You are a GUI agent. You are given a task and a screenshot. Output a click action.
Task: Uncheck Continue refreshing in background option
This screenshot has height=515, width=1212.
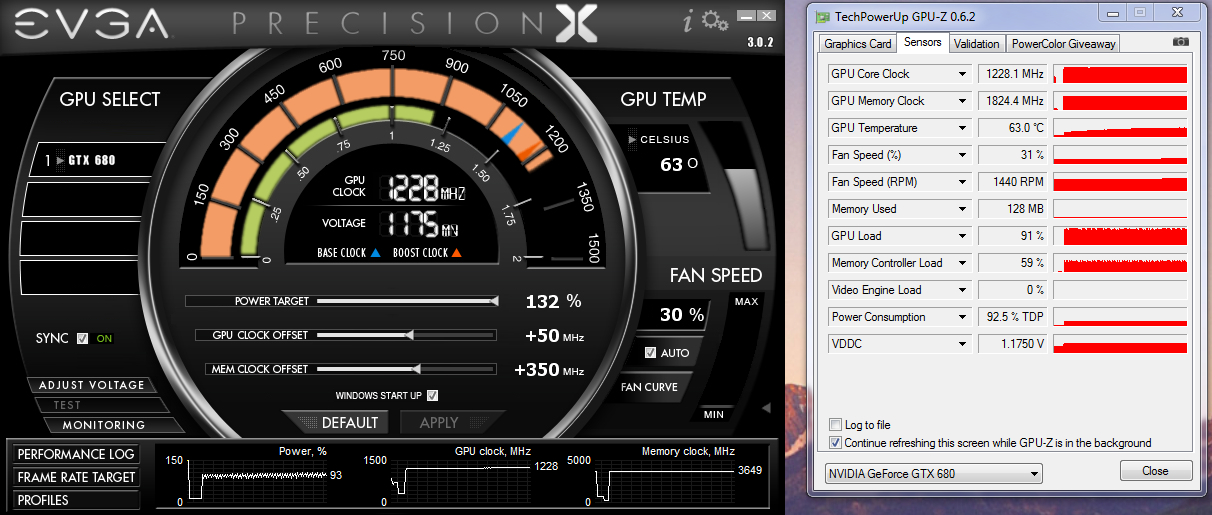pyautogui.click(x=836, y=442)
